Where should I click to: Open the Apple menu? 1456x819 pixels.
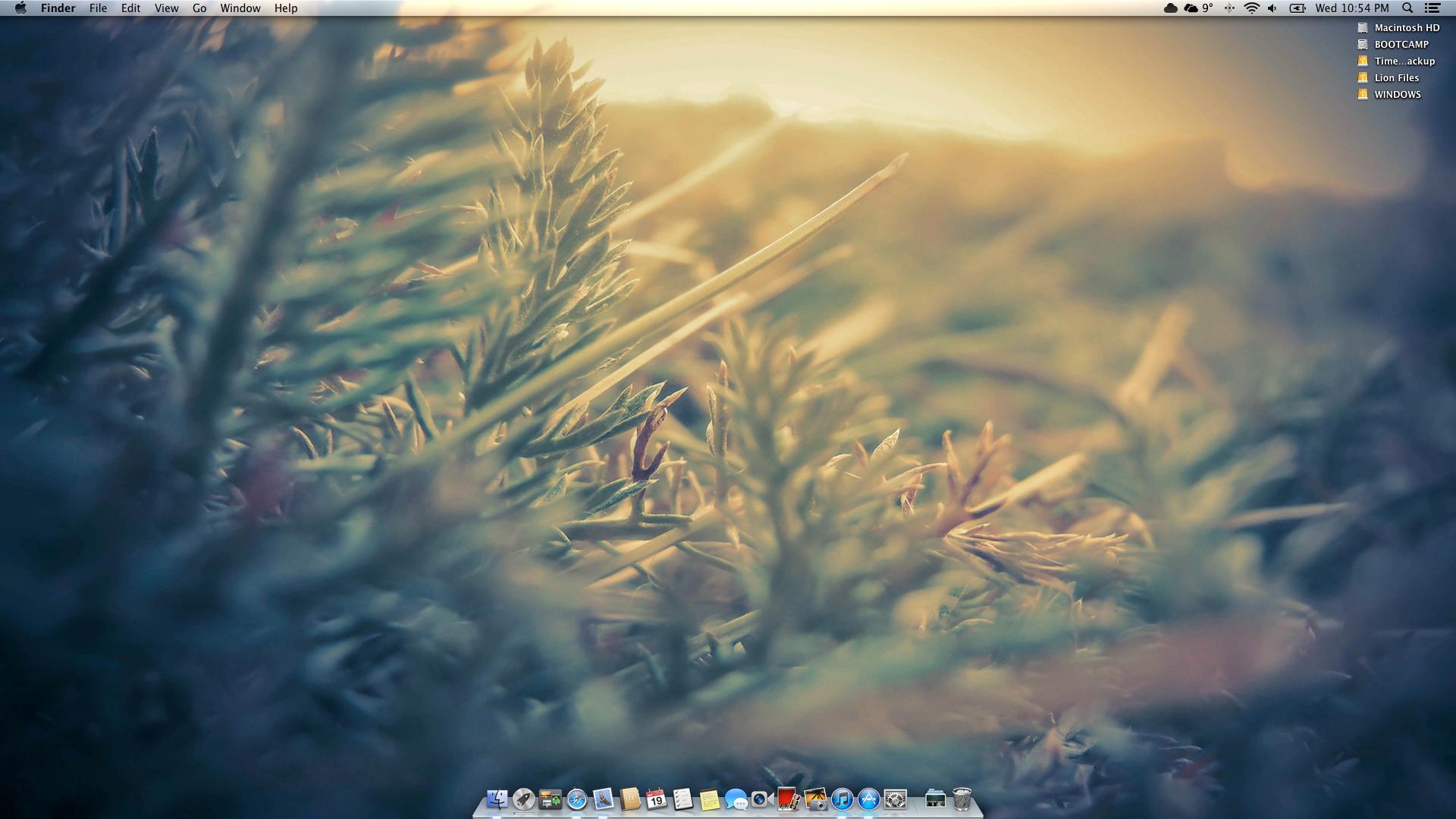tap(20, 8)
